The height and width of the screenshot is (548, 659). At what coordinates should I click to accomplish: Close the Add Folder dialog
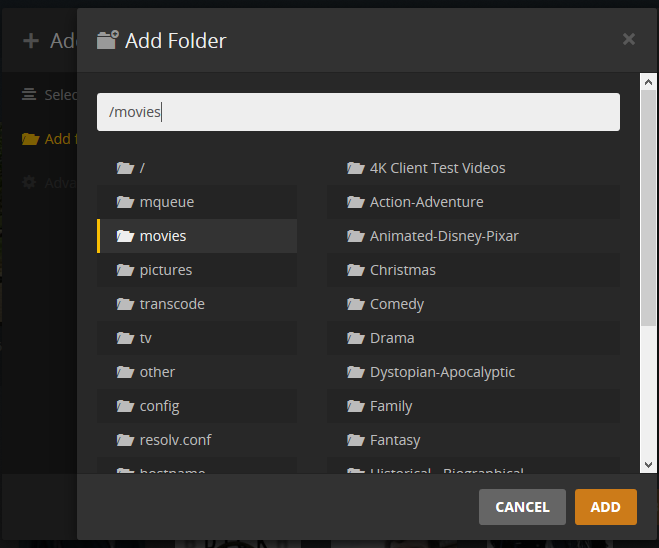coord(629,39)
